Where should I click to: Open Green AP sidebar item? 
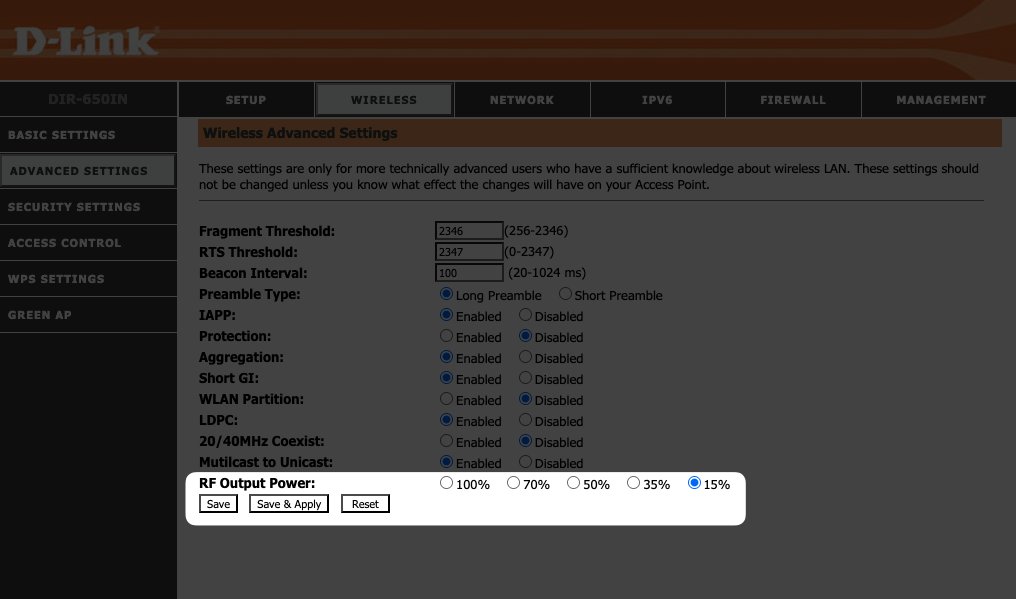pyautogui.click(x=88, y=315)
